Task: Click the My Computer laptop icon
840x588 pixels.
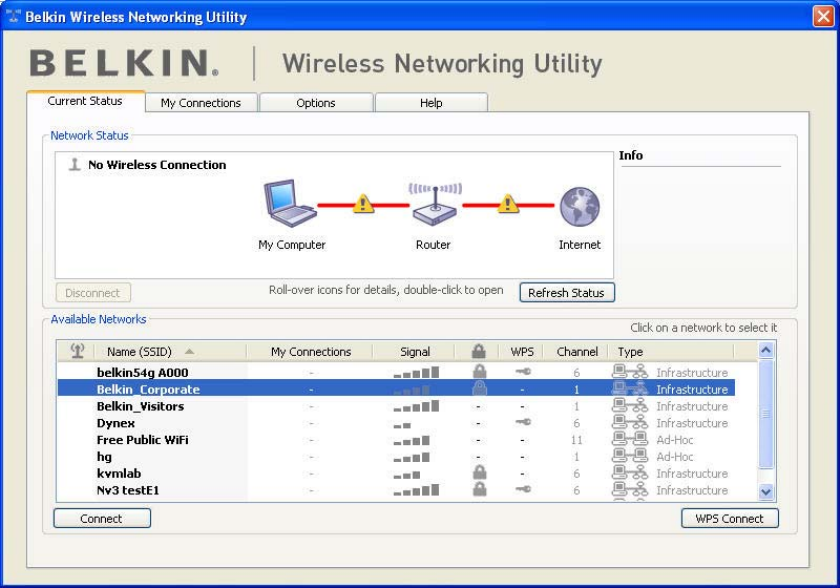Action: pyautogui.click(x=290, y=204)
